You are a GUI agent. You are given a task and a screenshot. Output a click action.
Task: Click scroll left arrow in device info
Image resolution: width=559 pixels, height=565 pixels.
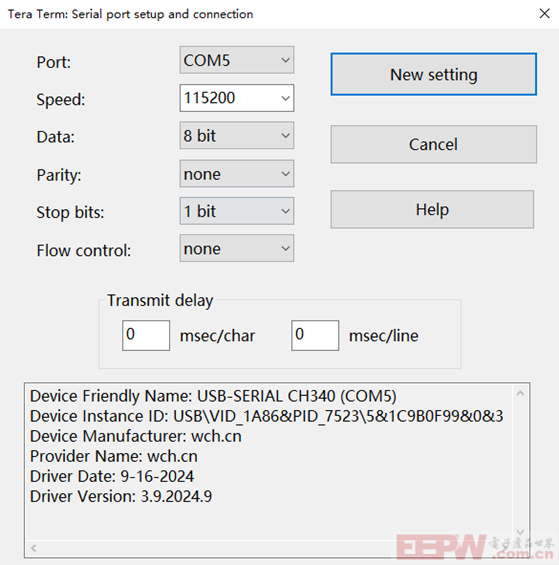point(34,548)
